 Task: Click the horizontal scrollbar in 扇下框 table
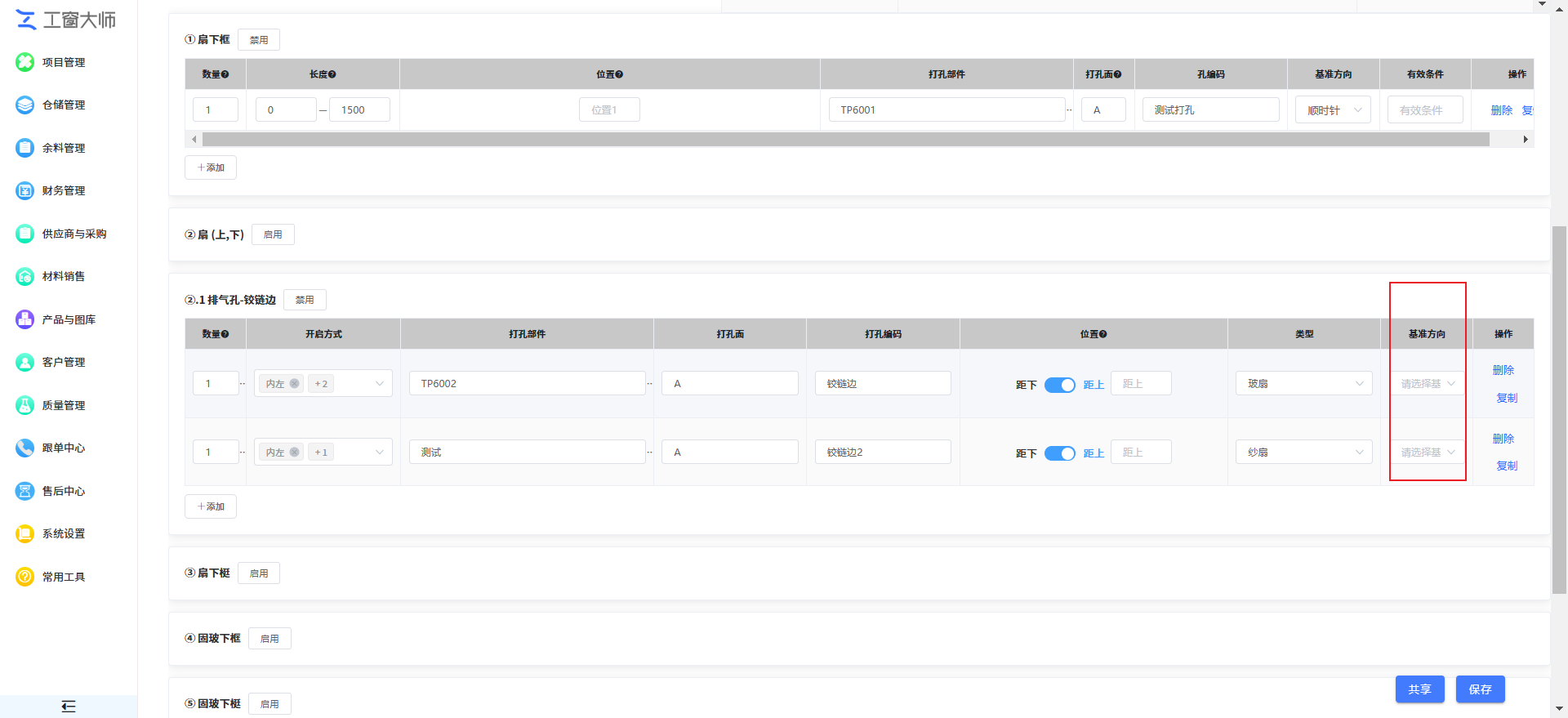click(x=845, y=140)
